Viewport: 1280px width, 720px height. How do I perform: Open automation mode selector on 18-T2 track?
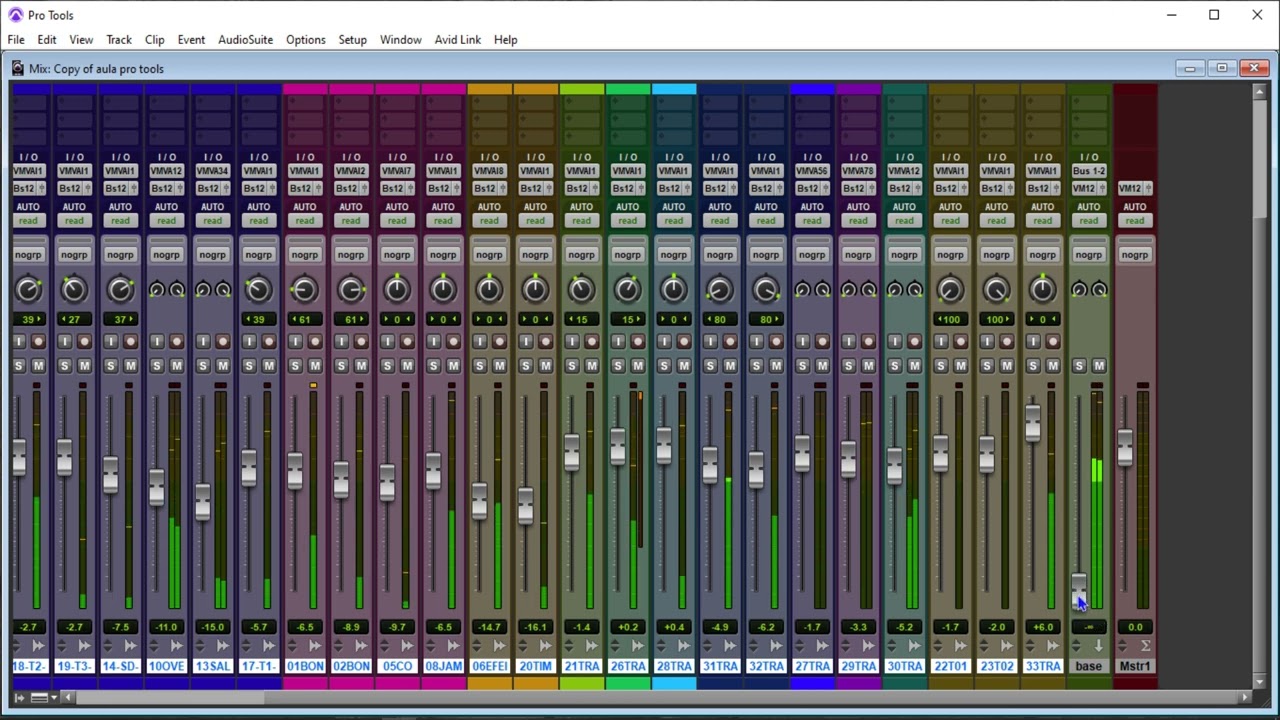(x=28, y=221)
